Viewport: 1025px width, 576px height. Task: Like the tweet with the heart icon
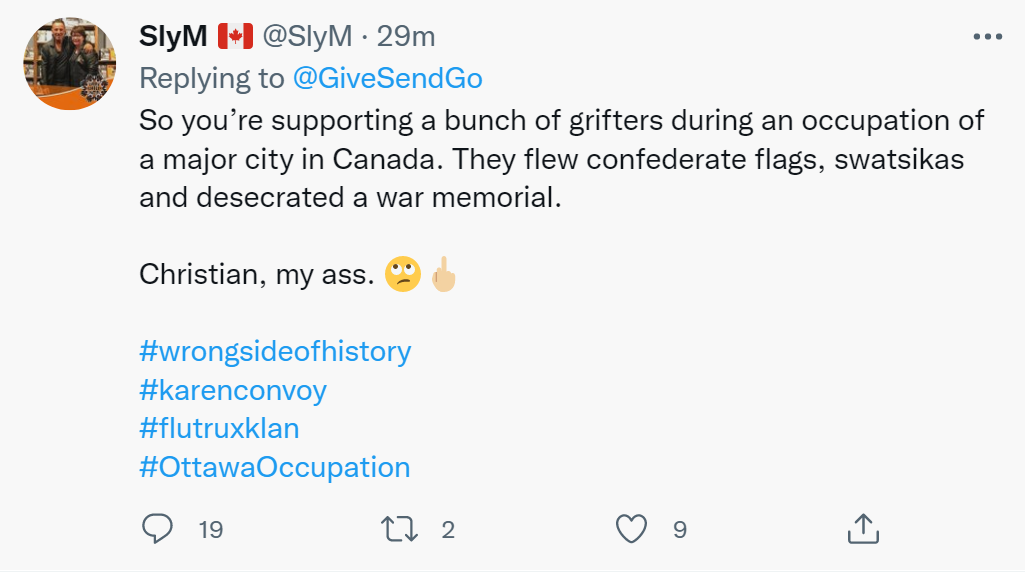(631, 528)
